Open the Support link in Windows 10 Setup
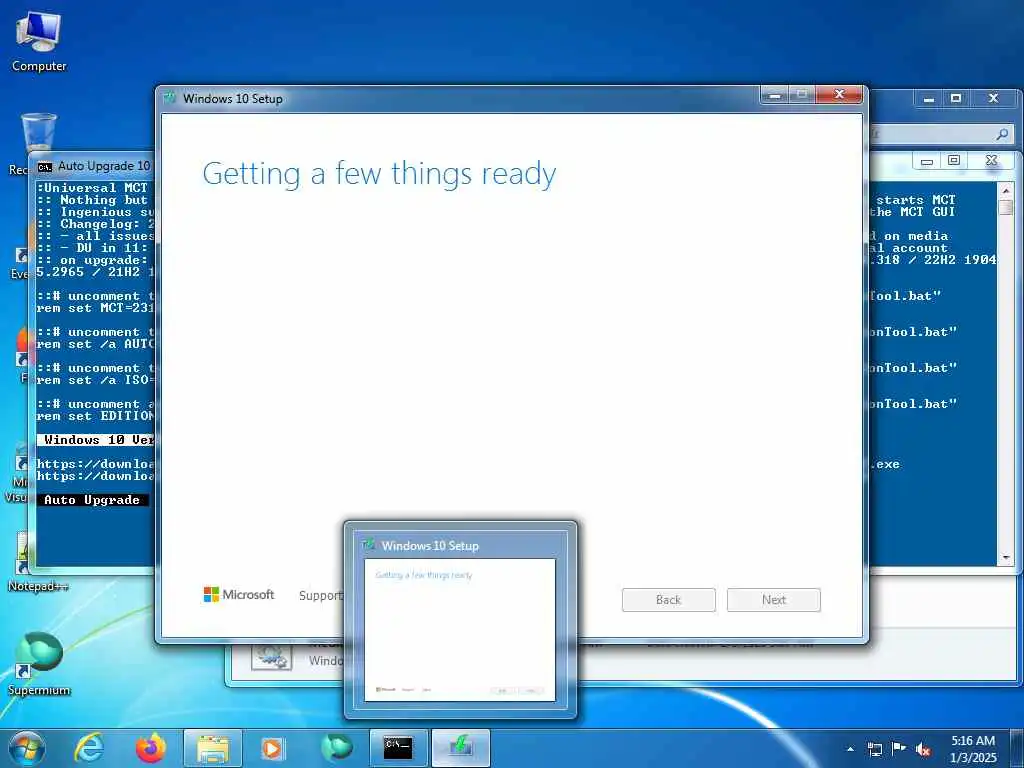 (x=321, y=595)
